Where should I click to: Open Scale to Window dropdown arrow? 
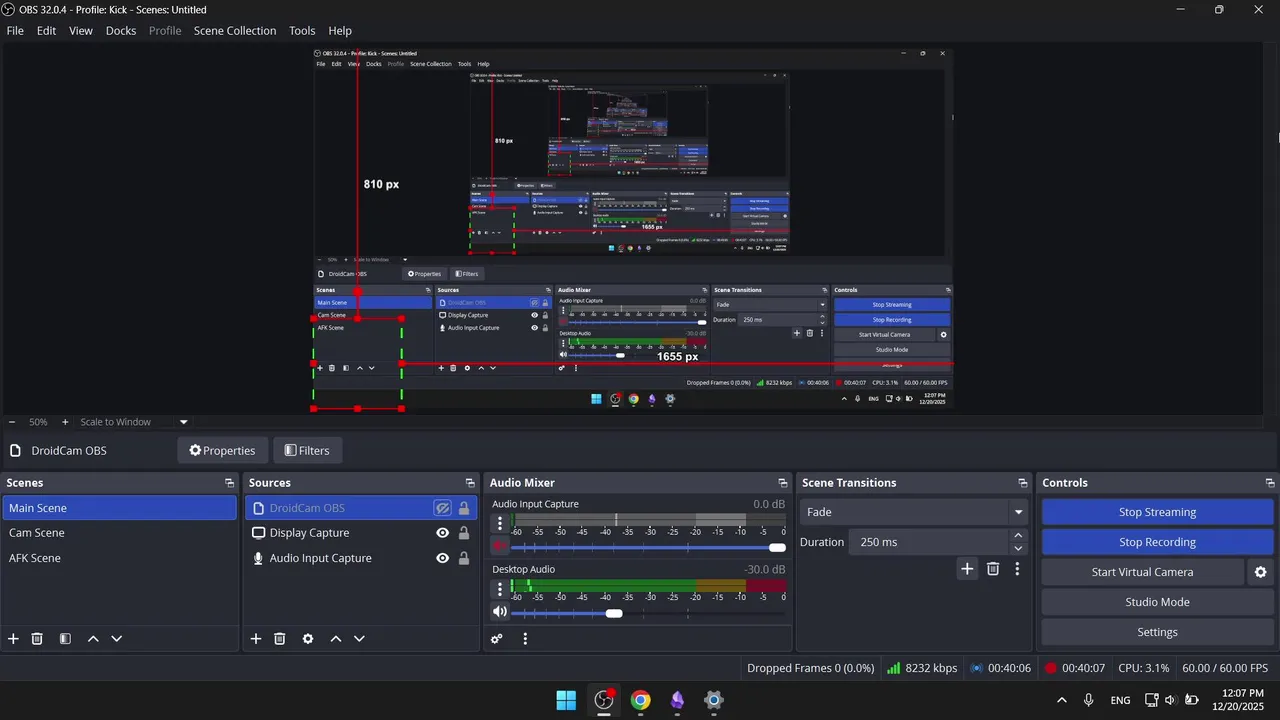(x=183, y=422)
